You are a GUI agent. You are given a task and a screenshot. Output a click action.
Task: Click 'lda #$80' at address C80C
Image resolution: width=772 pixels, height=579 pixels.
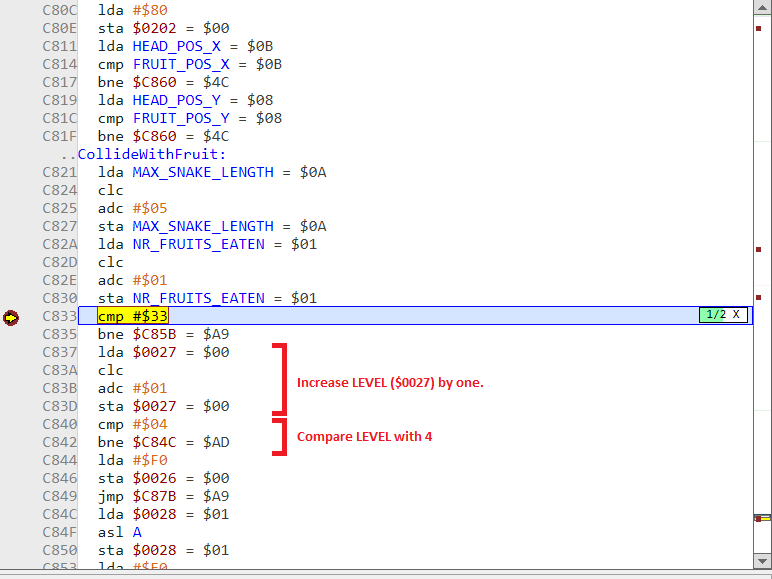(x=132, y=10)
